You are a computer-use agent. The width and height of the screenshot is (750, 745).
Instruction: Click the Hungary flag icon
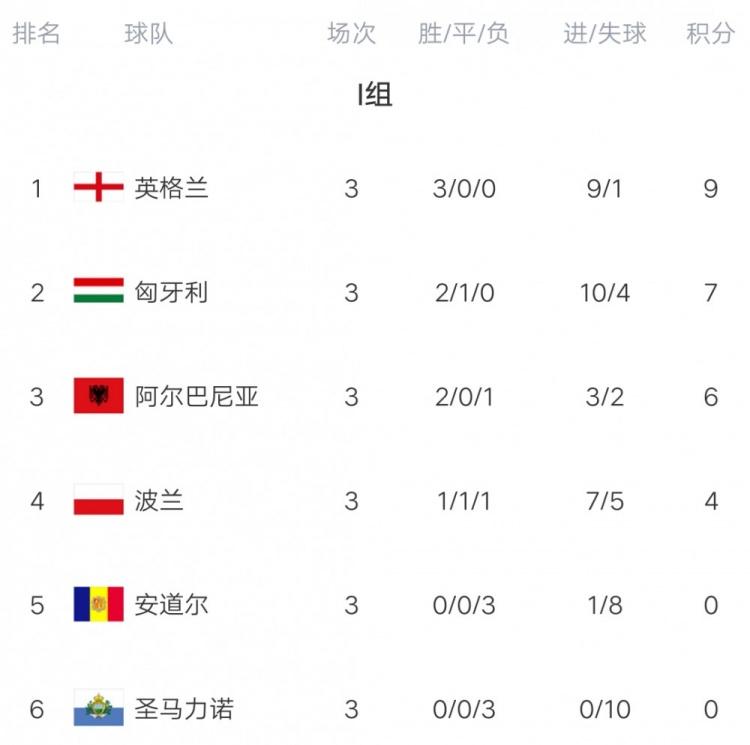98,291
